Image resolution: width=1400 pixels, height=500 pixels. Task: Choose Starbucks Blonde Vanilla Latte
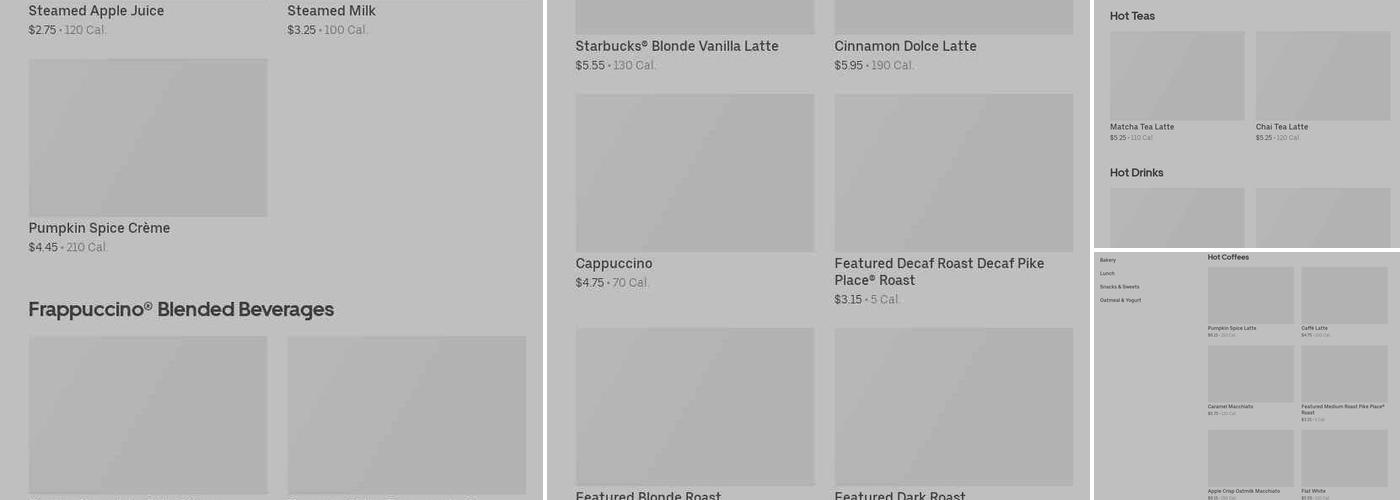tap(677, 46)
